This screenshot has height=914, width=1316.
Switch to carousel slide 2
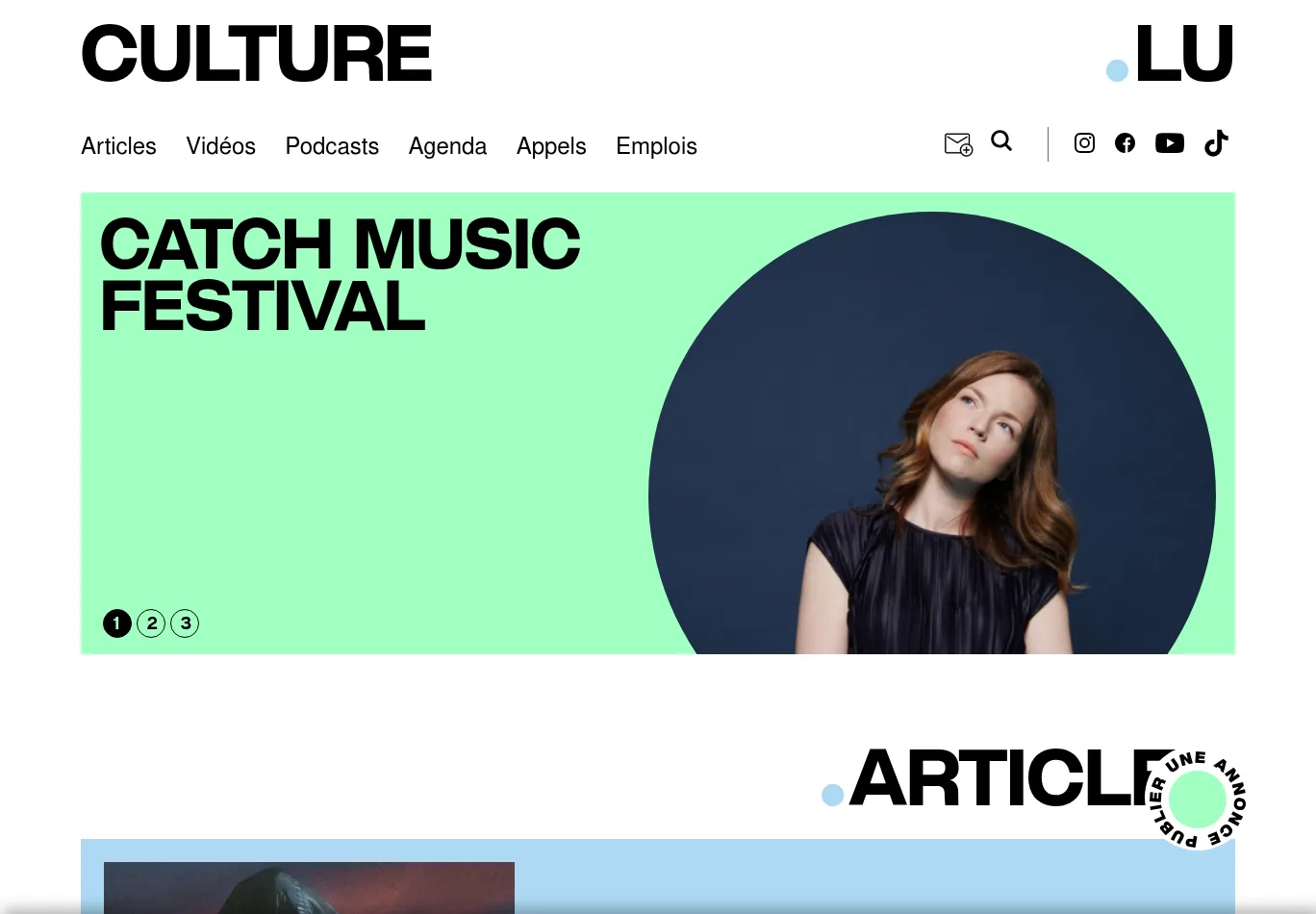tap(151, 623)
